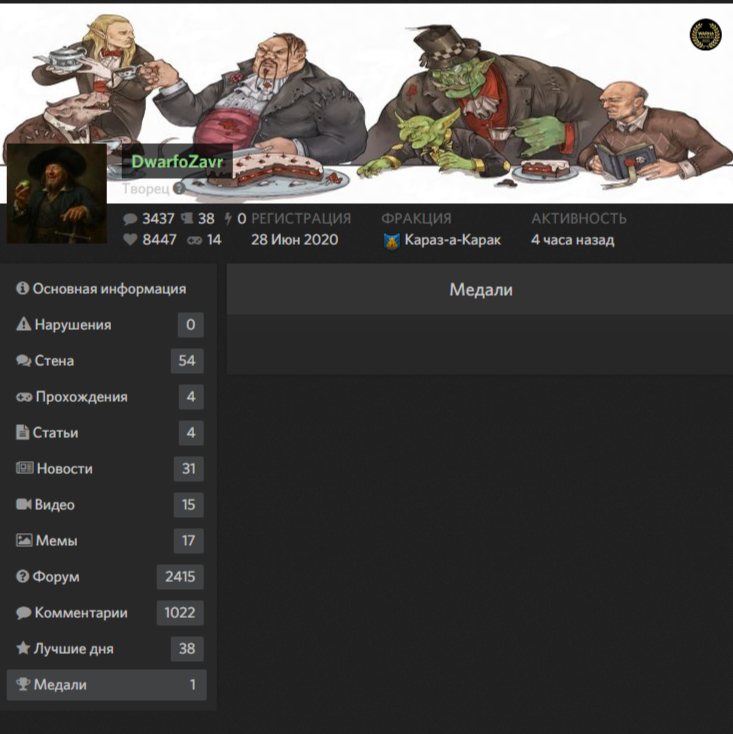This screenshot has width=733, height=734.
Task: Click the profile avatar picture
Action: click(57, 194)
